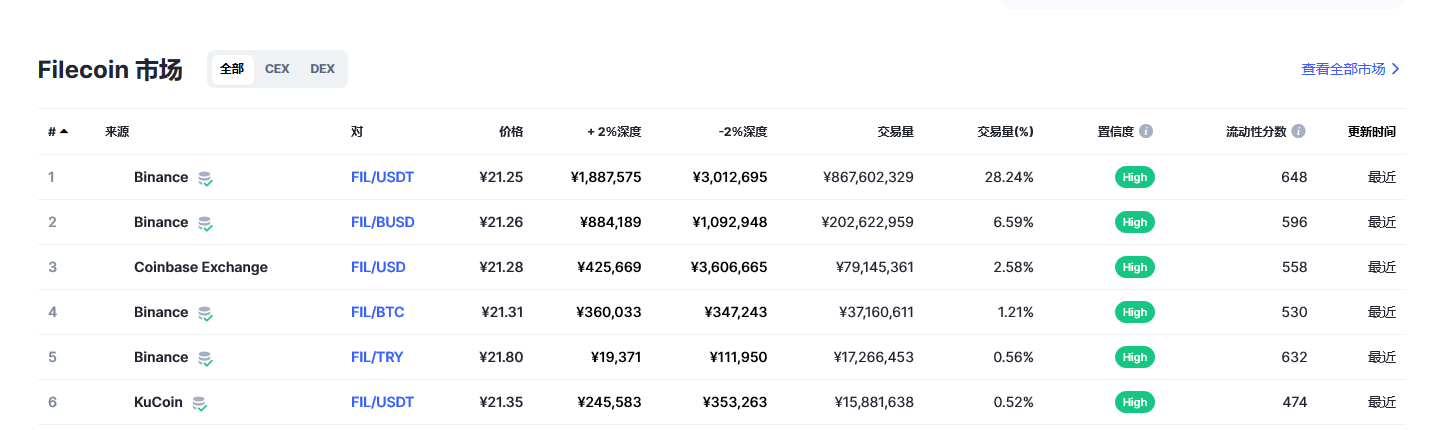Image resolution: width=1450 pixels, height=430 pixels.
Task: Open 查看全部市场 link
Action: point(1343,69)
